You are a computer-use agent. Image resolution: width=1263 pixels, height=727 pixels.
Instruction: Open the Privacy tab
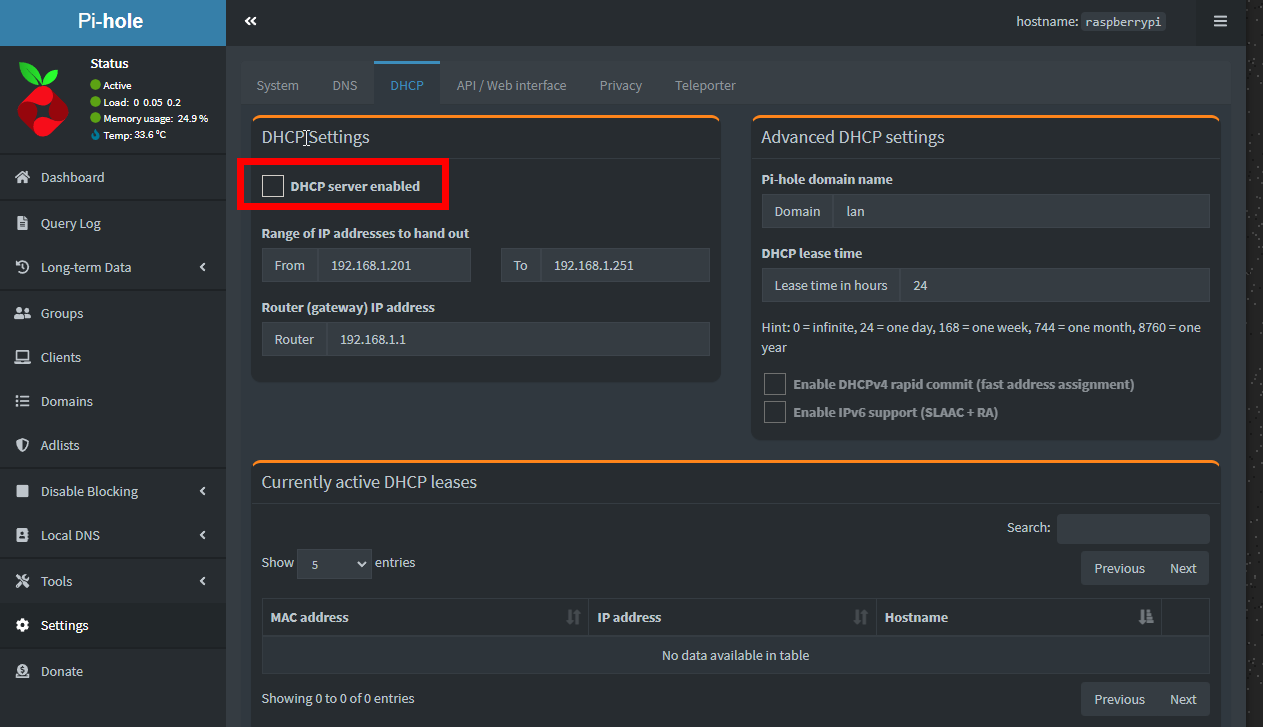pos(621,85)
